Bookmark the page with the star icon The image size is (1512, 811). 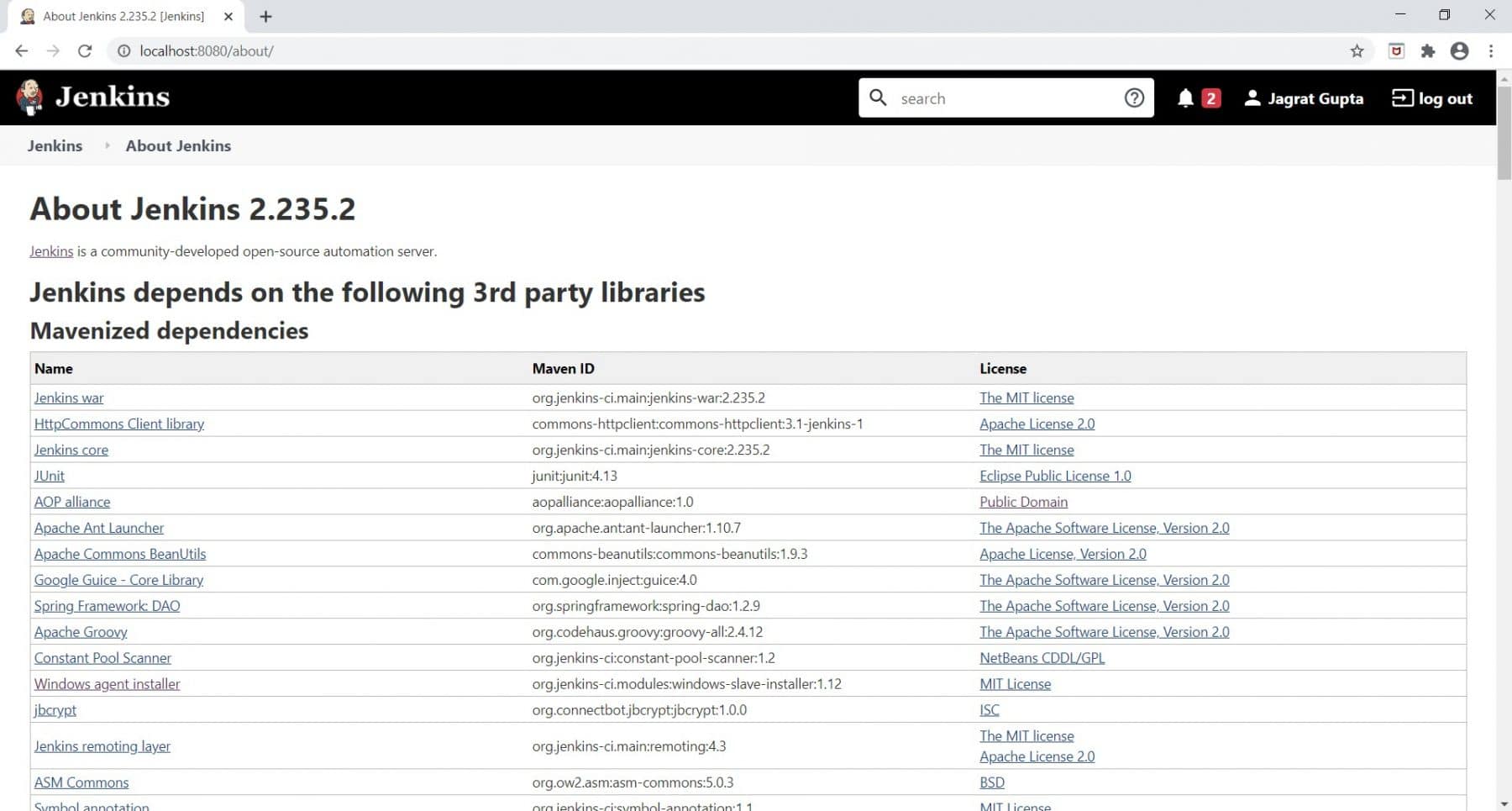point(1356,50)
